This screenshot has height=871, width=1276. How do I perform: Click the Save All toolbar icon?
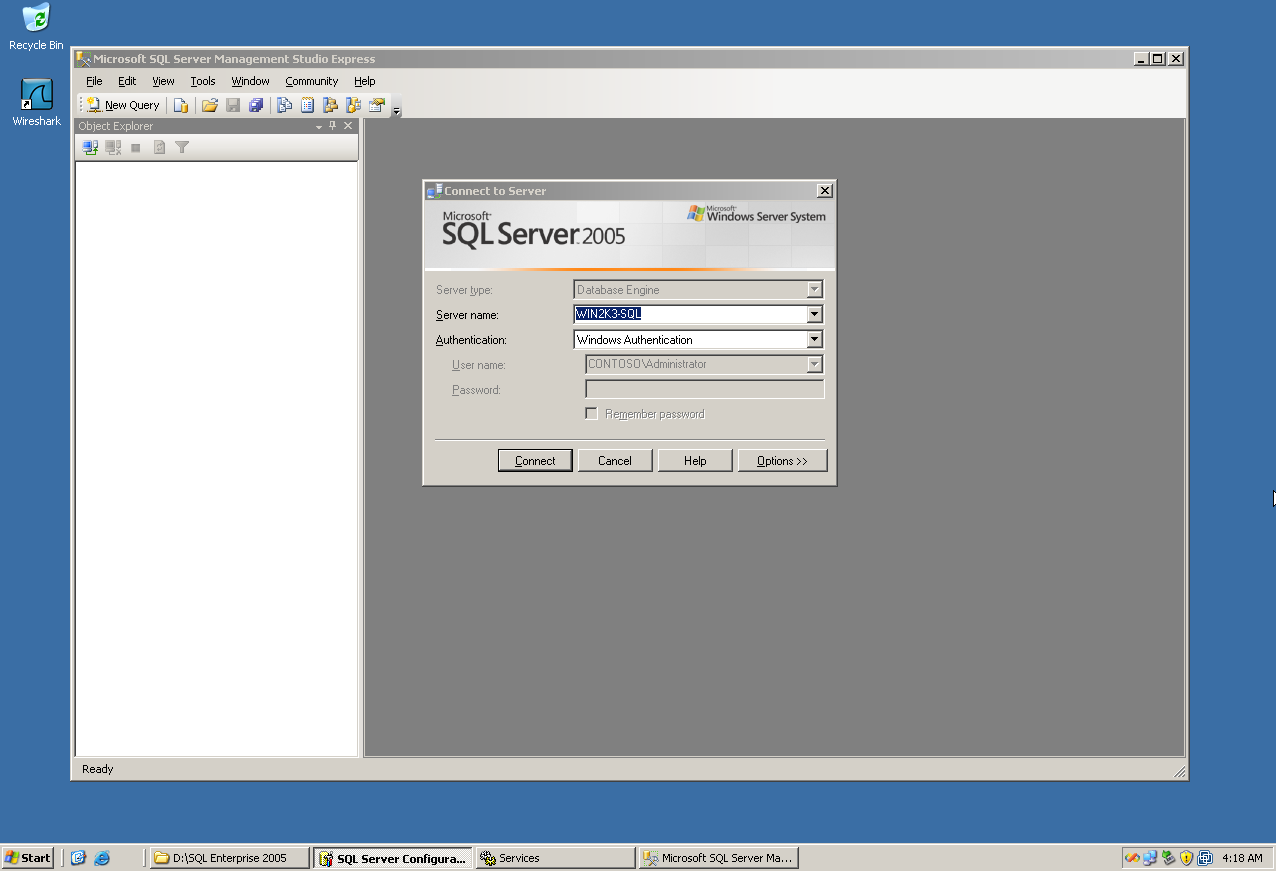(x=257, y=105)
